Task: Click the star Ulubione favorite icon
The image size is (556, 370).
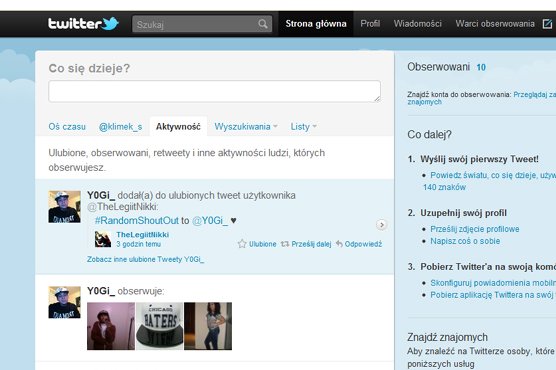Action: (x=242, y=244)
